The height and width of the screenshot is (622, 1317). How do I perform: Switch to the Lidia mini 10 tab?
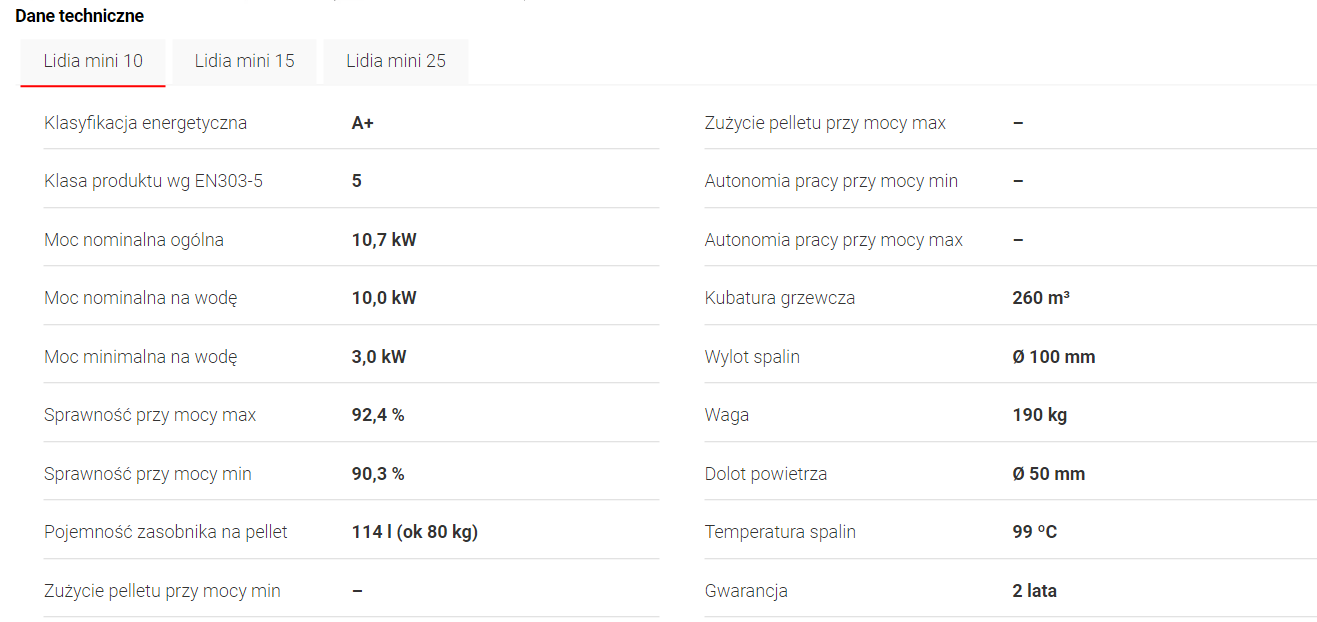pyautogui.click(x=93, y=61)
